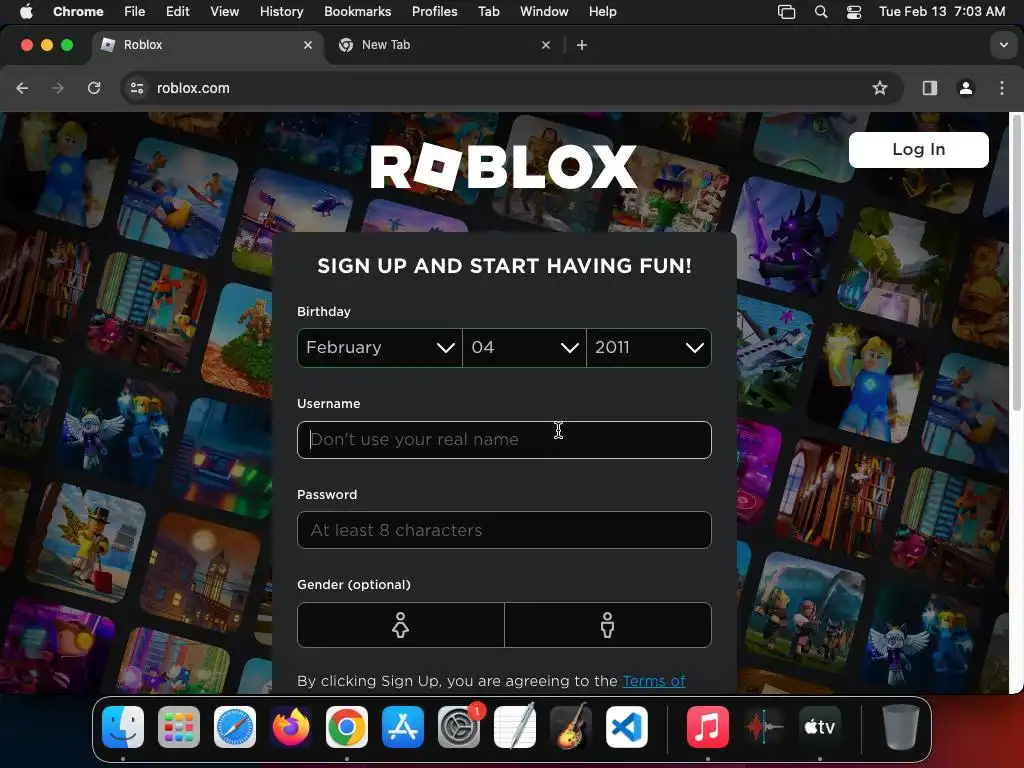Open Launchpad from the dock
The height and width of the screenshot is (768, 1024).
coord(179,727)
